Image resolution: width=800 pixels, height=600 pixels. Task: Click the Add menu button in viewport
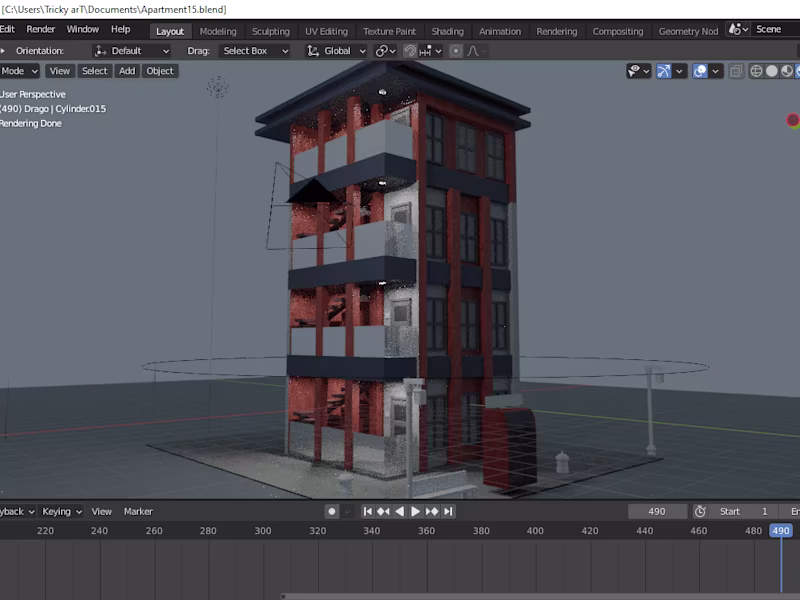coord(127,71)
